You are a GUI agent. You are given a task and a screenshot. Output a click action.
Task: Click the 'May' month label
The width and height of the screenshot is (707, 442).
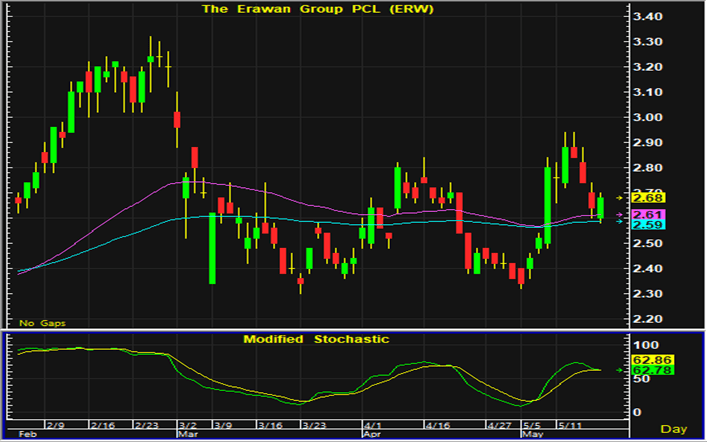click(x=533, y=434)
